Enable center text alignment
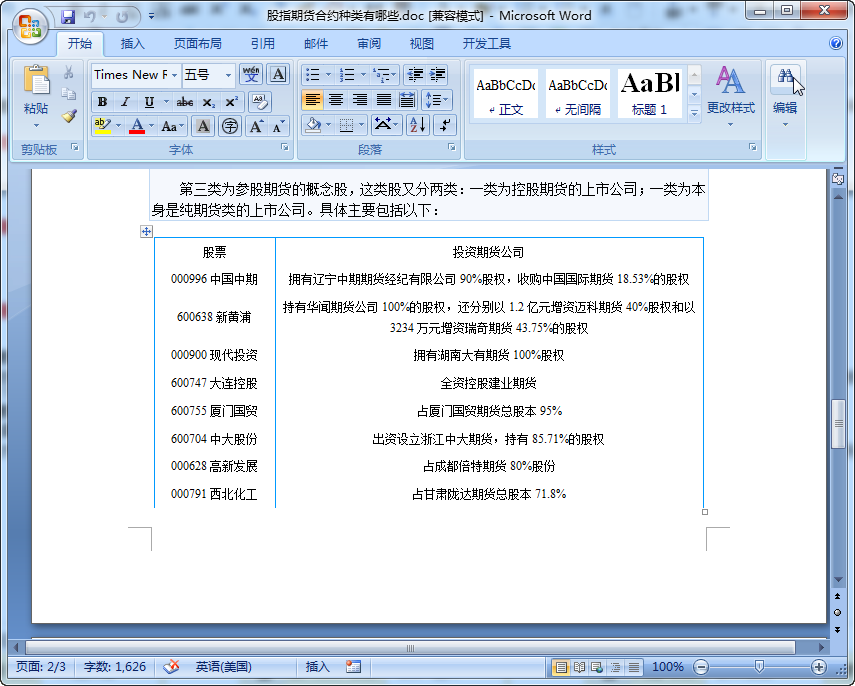Viewport: 855px width, 686px height. coord(336,100)
